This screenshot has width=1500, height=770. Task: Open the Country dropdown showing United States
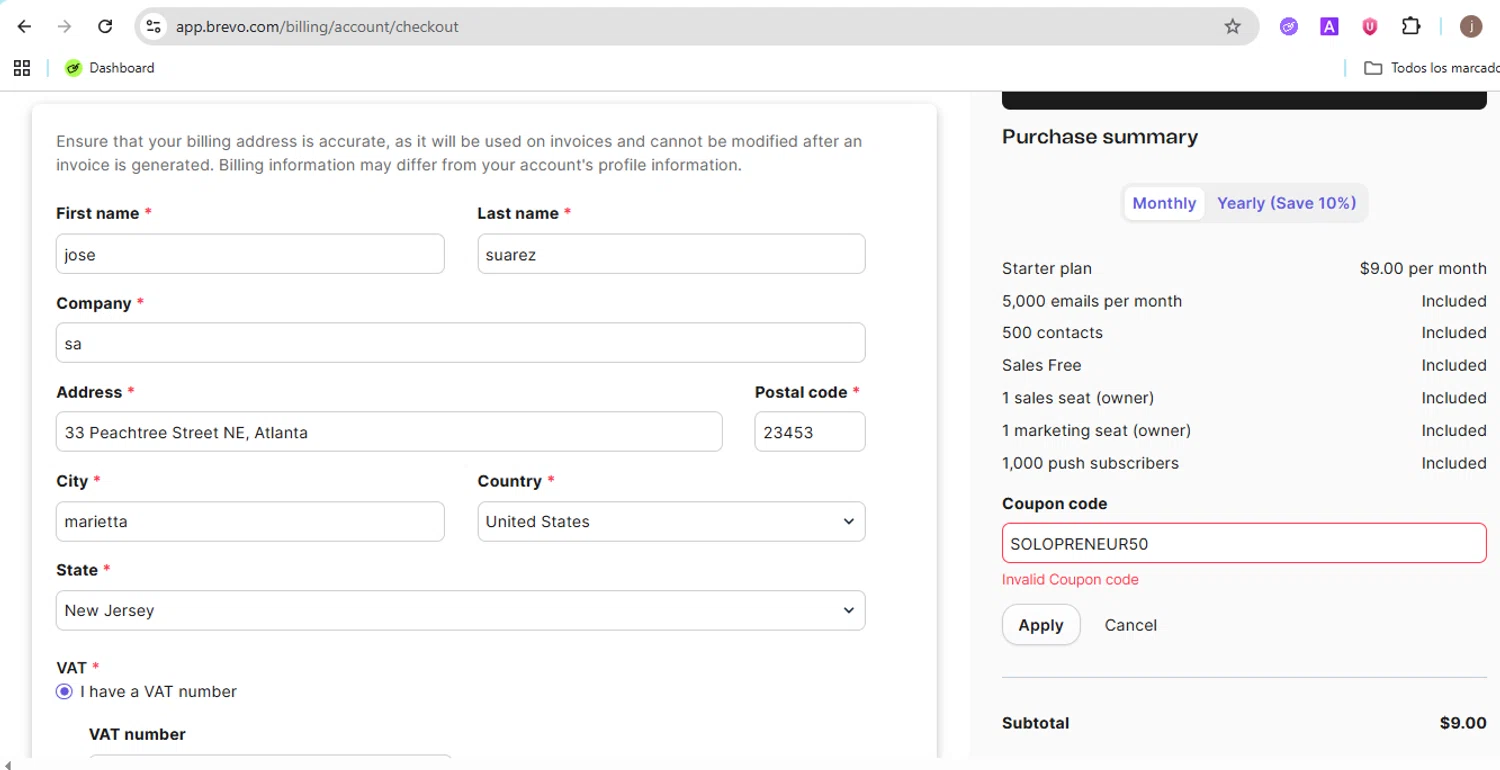click(671, 522)
